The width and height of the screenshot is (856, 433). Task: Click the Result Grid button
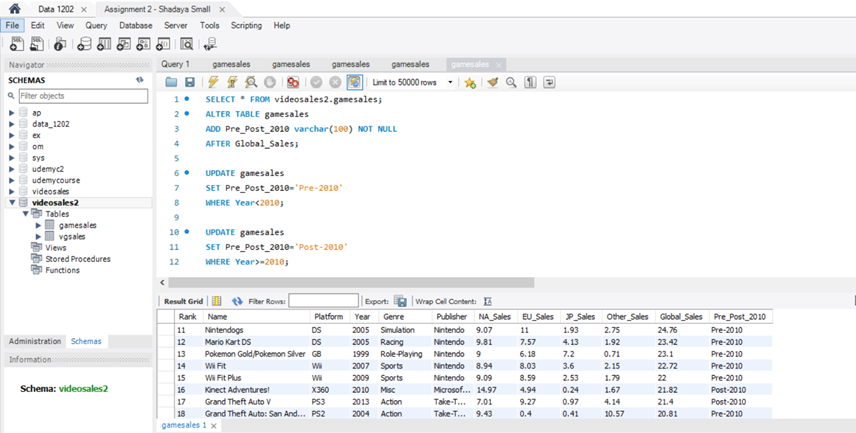[x=183, y=301]
